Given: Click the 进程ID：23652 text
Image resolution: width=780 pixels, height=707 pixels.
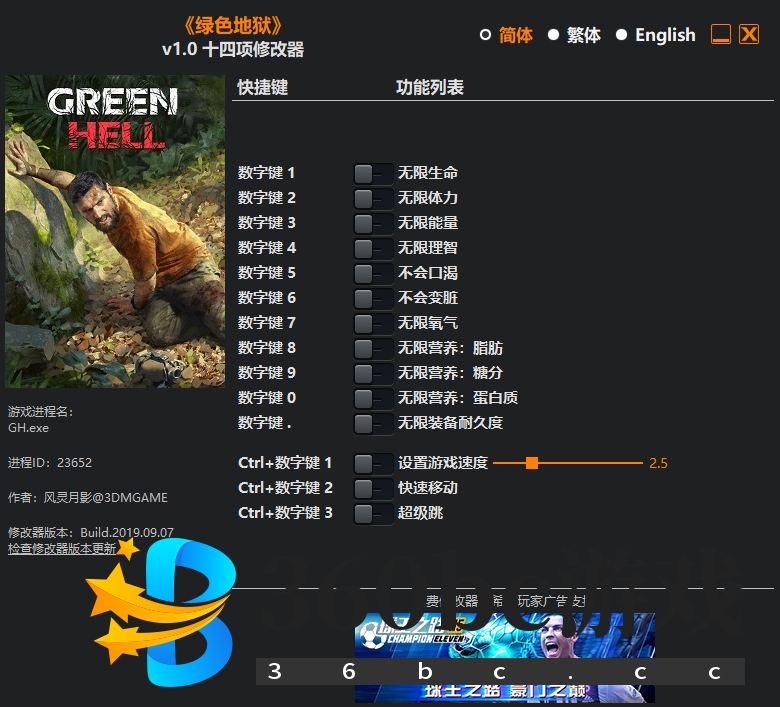Looking at the screenshot, I should [50, 463].
